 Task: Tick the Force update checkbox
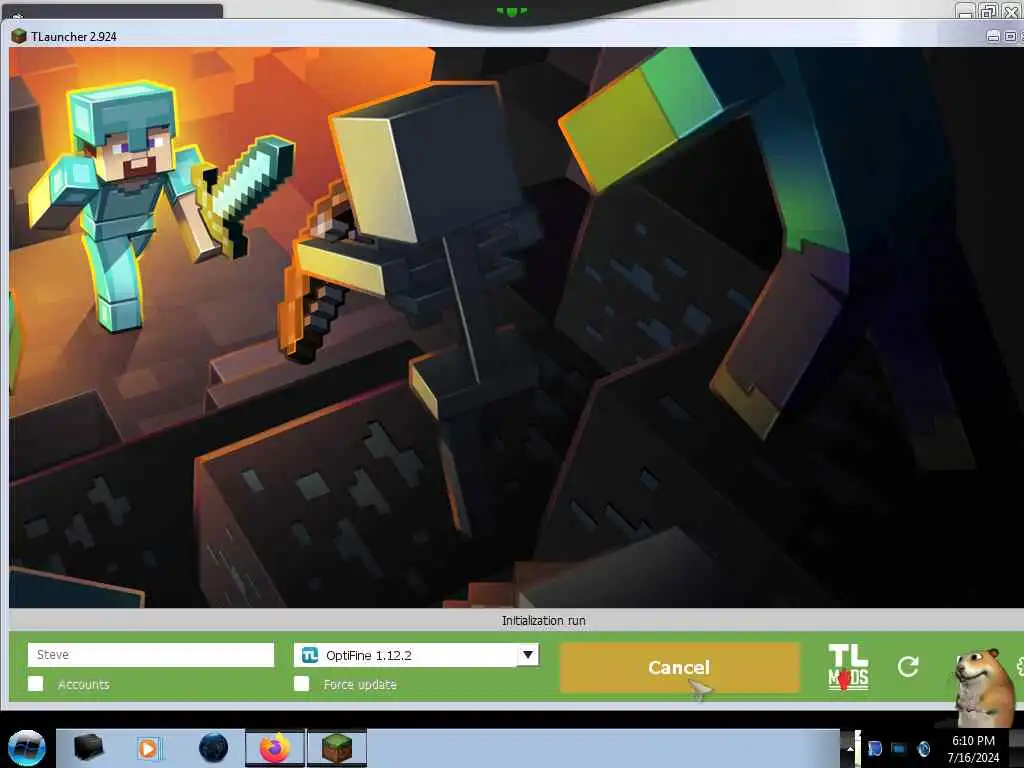click(x=301, y=684)
